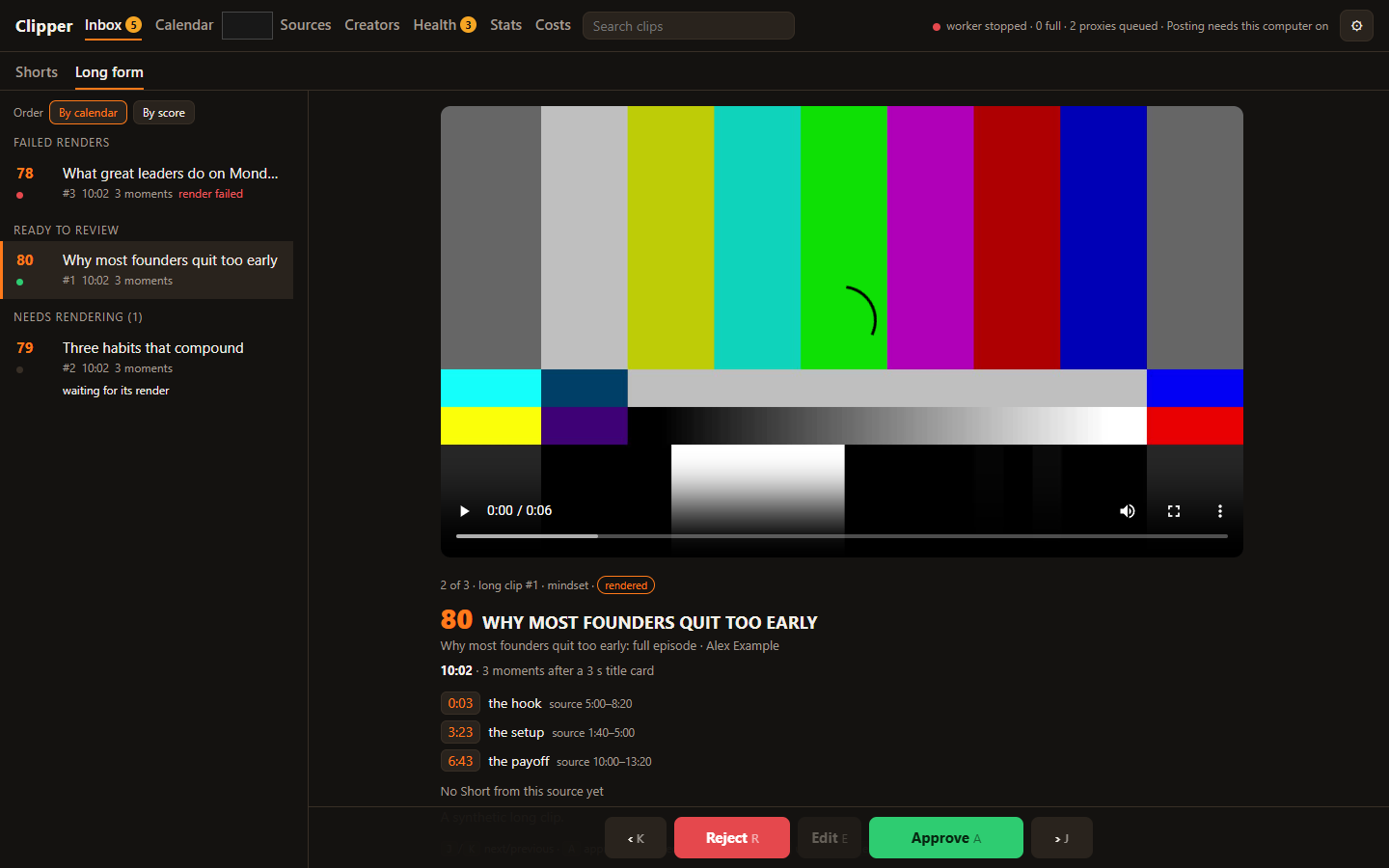This screenshot has height=868, width=1389.
Task: Open the Sources page
Action: click(306, 25)
